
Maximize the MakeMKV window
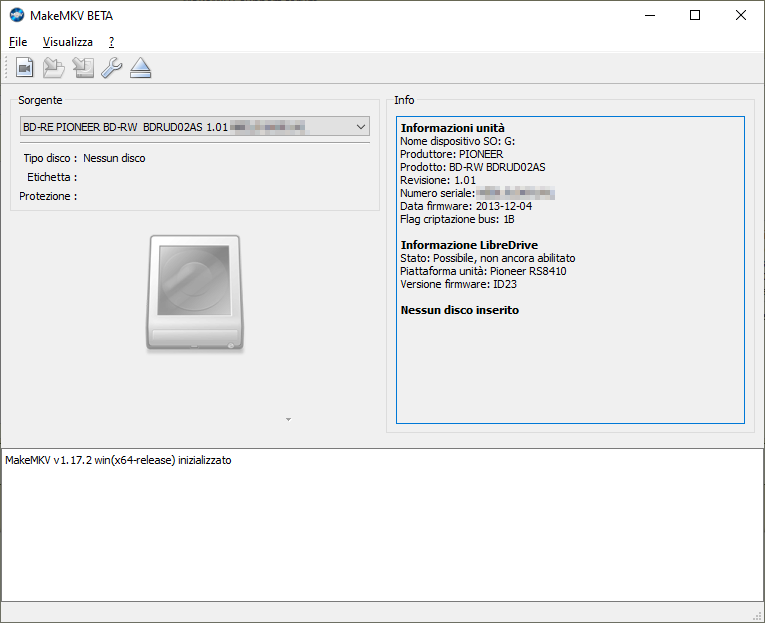(x=695, y=16)
